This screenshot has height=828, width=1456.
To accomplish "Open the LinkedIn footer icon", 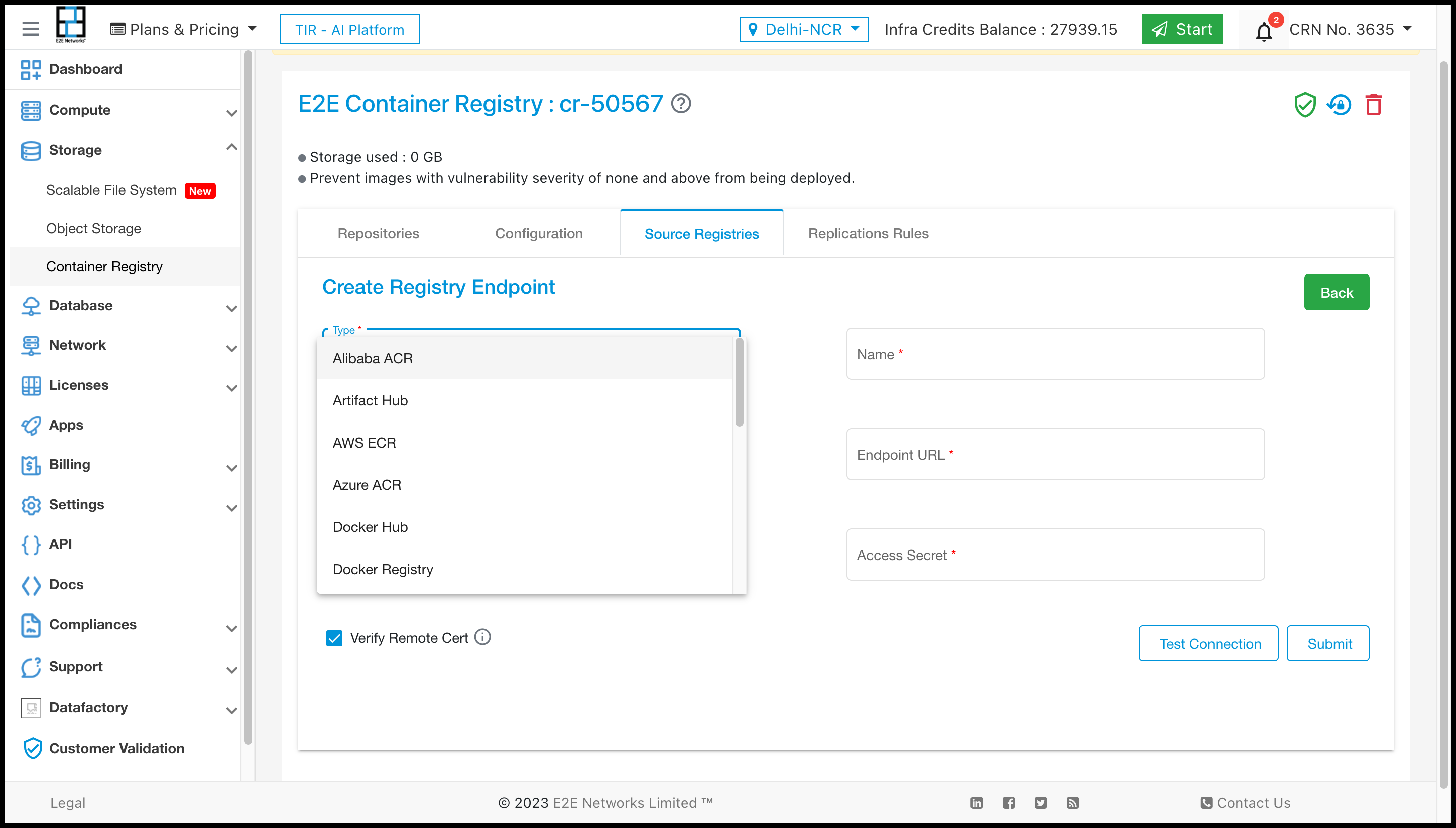I will tap(977, 803).
